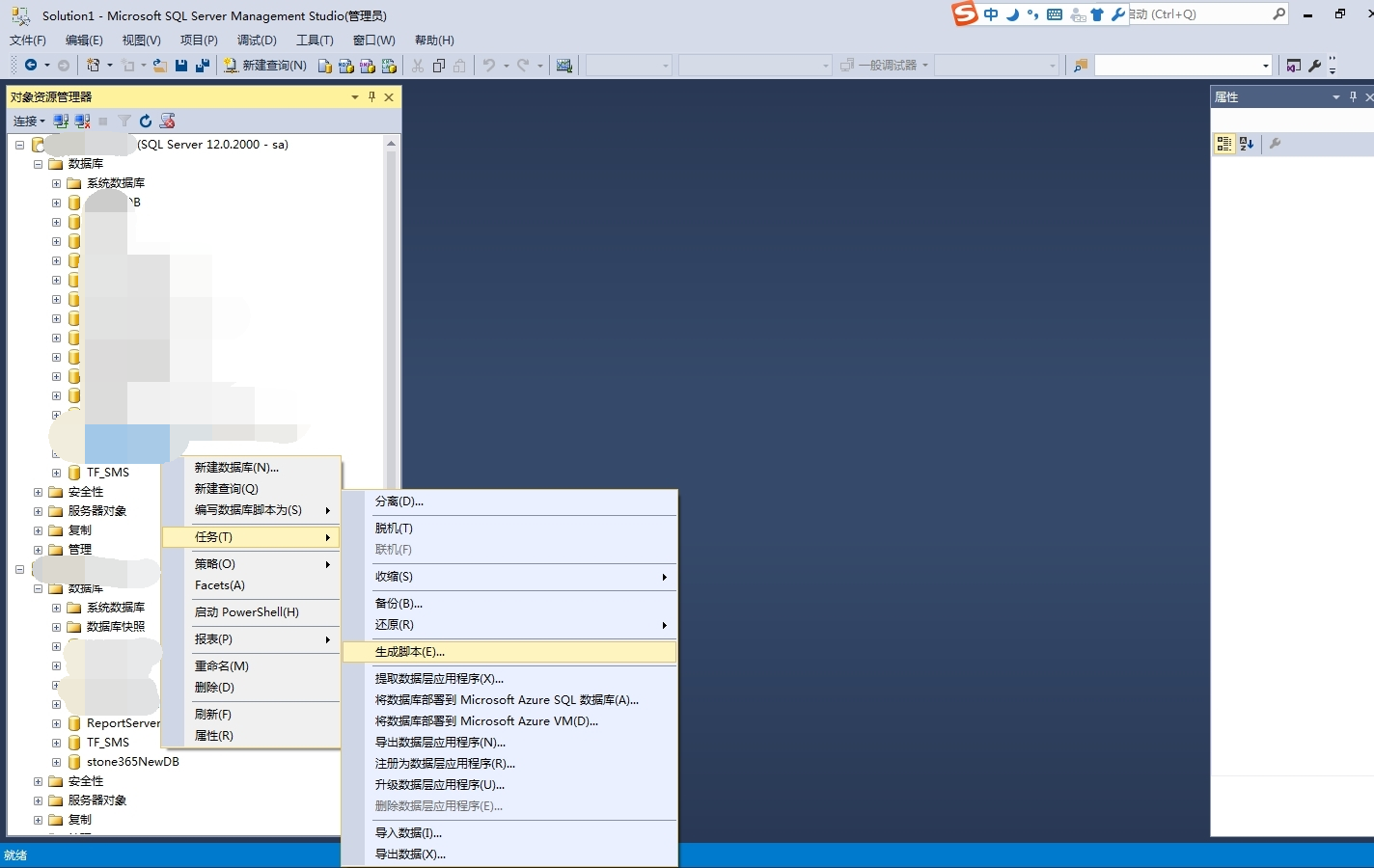Choose 属性(R) from context menu
The width and height of the screenshot is (1374, 868).
point(251,736)
